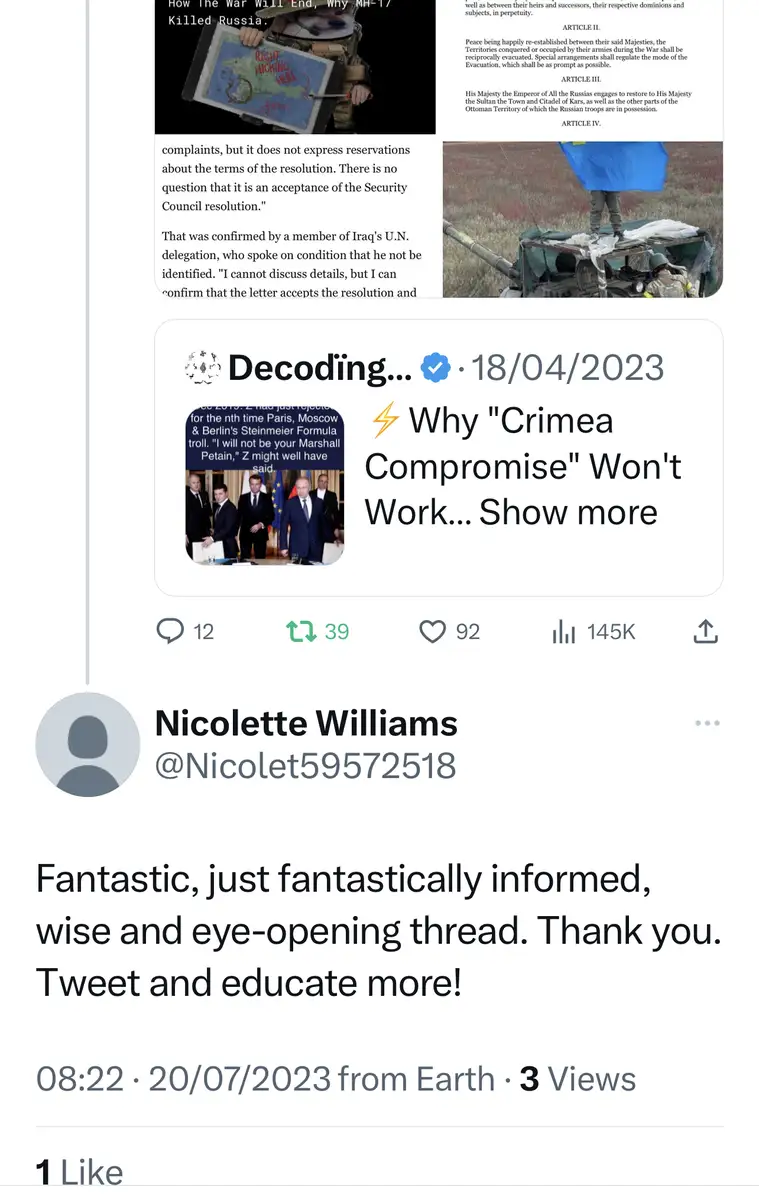This screenshot has width=759, height=1200.
Task: Open the Iraq resolution text image
Action: click(x=295, y=217)
